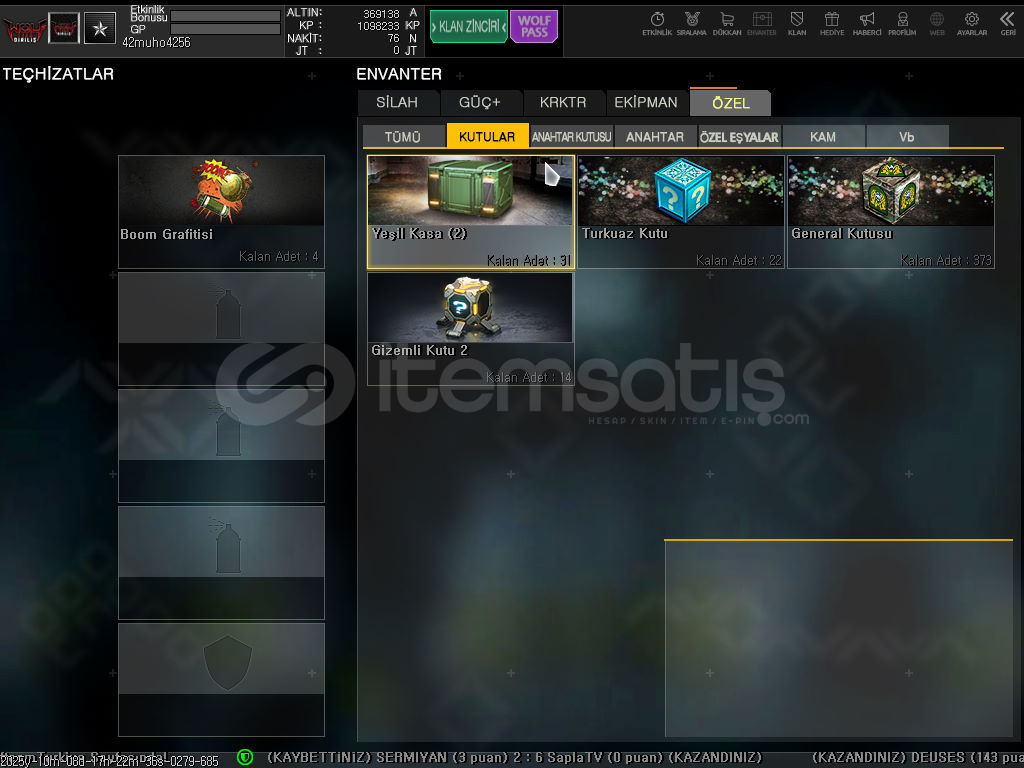Open the KAM sub-tab
1024x768 pixels.
[x=823, y=136]
